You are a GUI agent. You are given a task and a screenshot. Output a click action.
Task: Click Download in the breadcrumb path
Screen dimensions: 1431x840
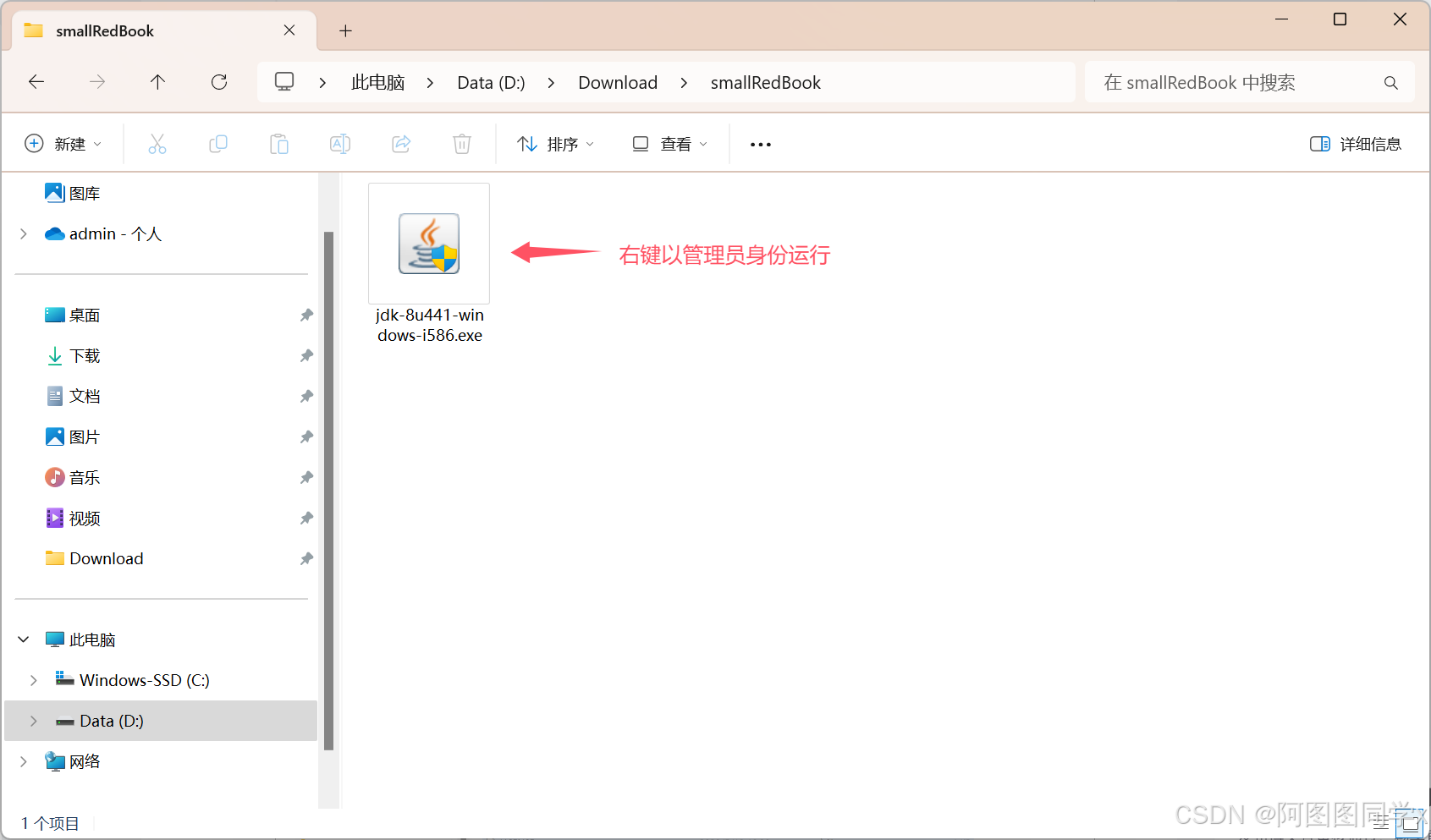[x=618, y=82]
